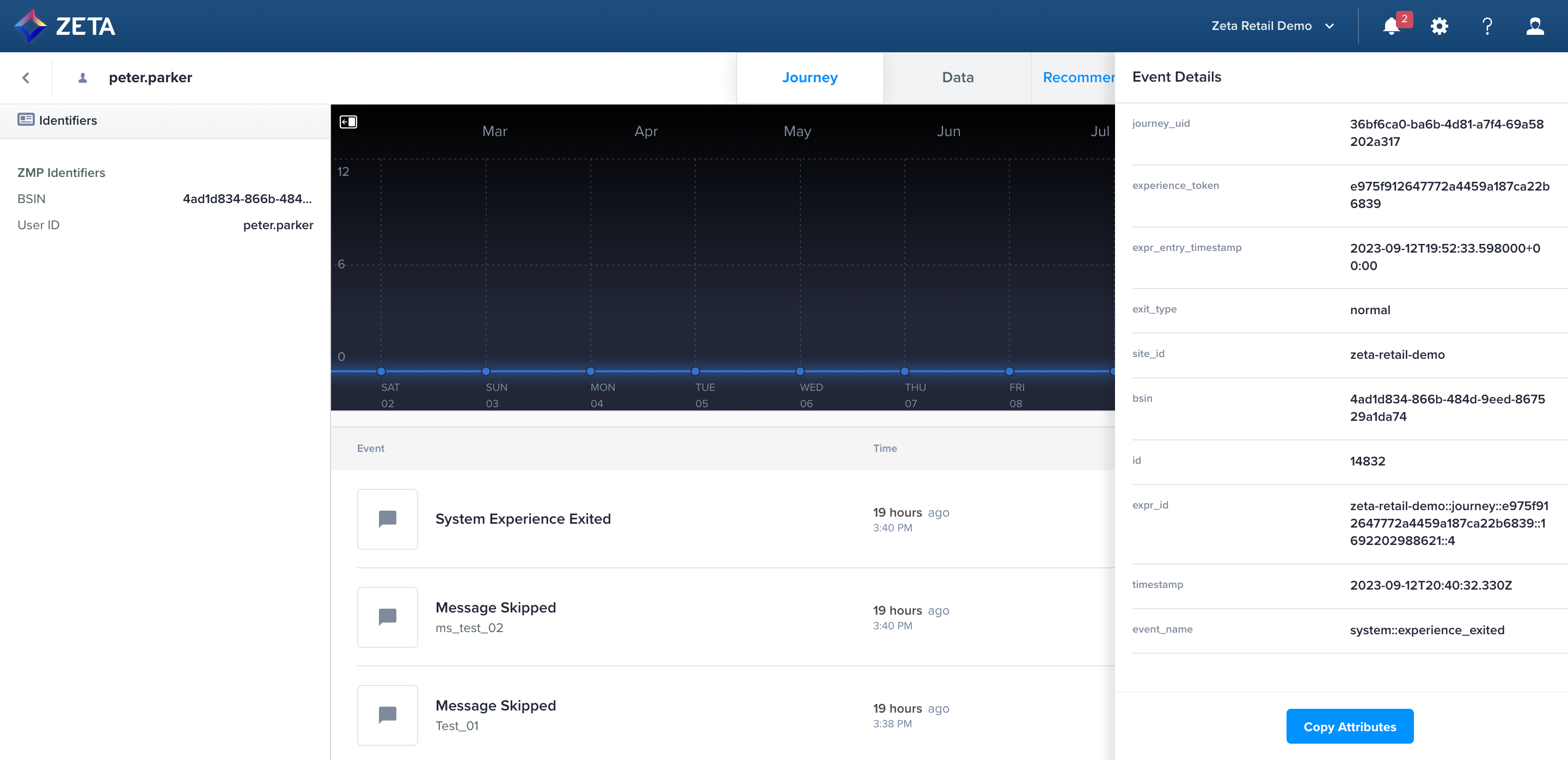Open the user account profile icon
Screen dimensions: 1568x760
click(x=1535, y=26)
